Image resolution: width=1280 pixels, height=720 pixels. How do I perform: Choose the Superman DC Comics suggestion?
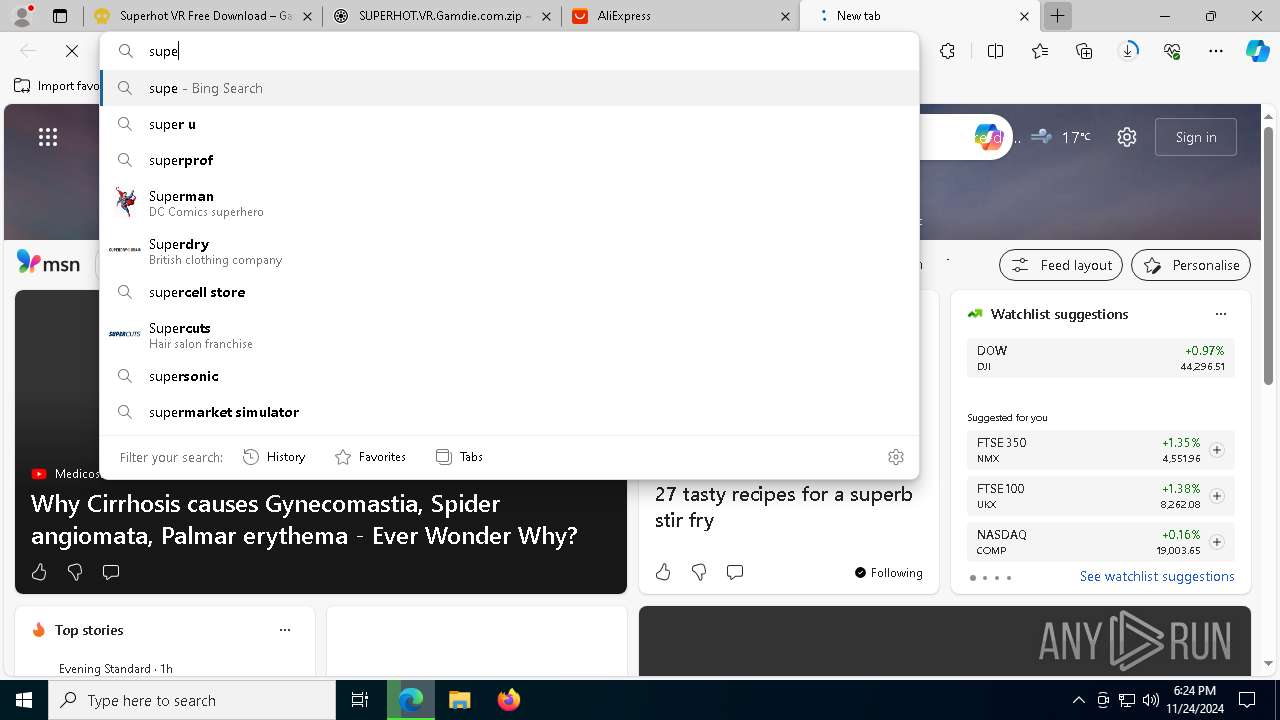(509, 203)
